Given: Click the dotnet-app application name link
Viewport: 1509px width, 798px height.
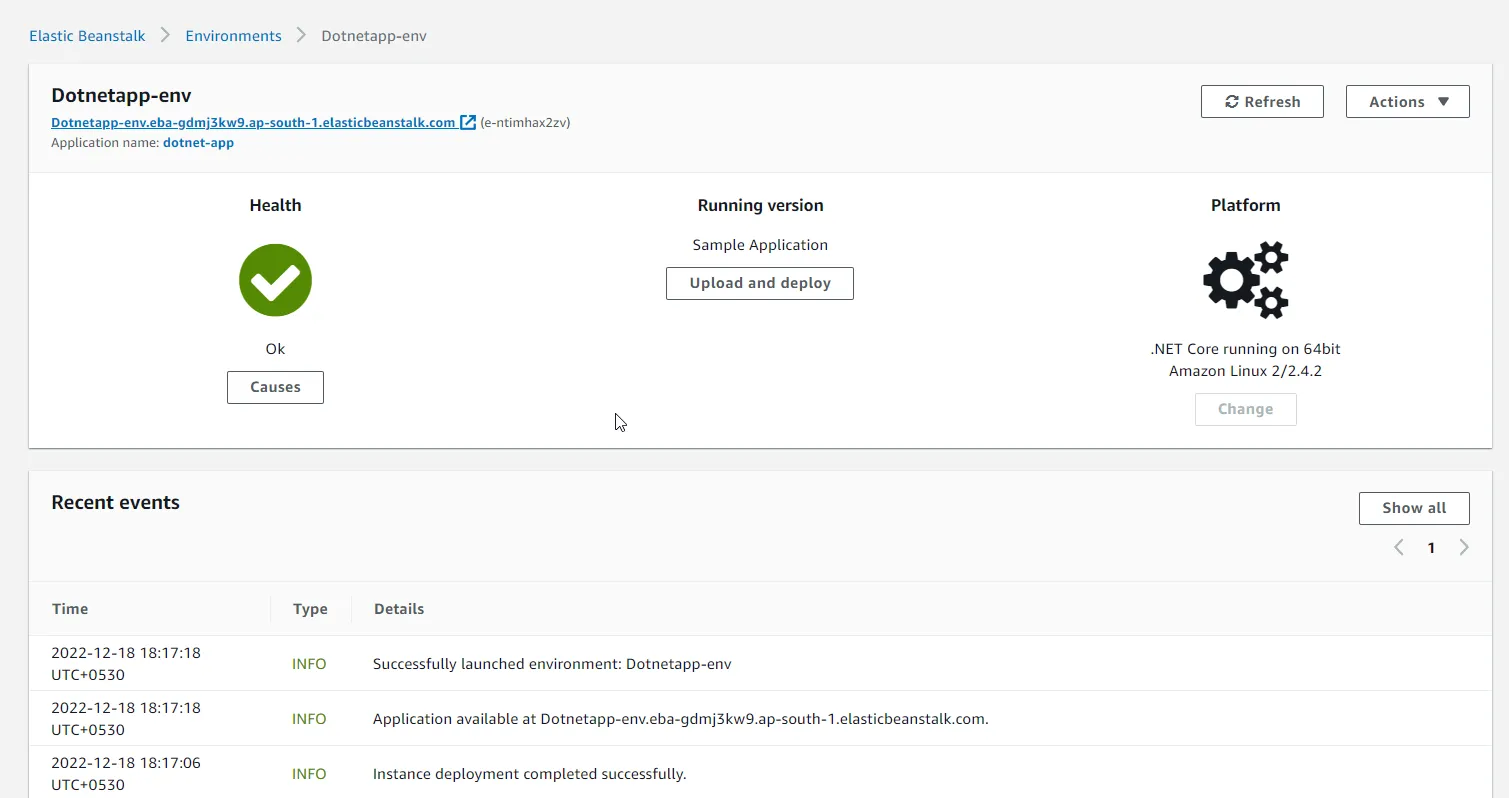Looking at the screenshot, I should click(x=198, y=142).
